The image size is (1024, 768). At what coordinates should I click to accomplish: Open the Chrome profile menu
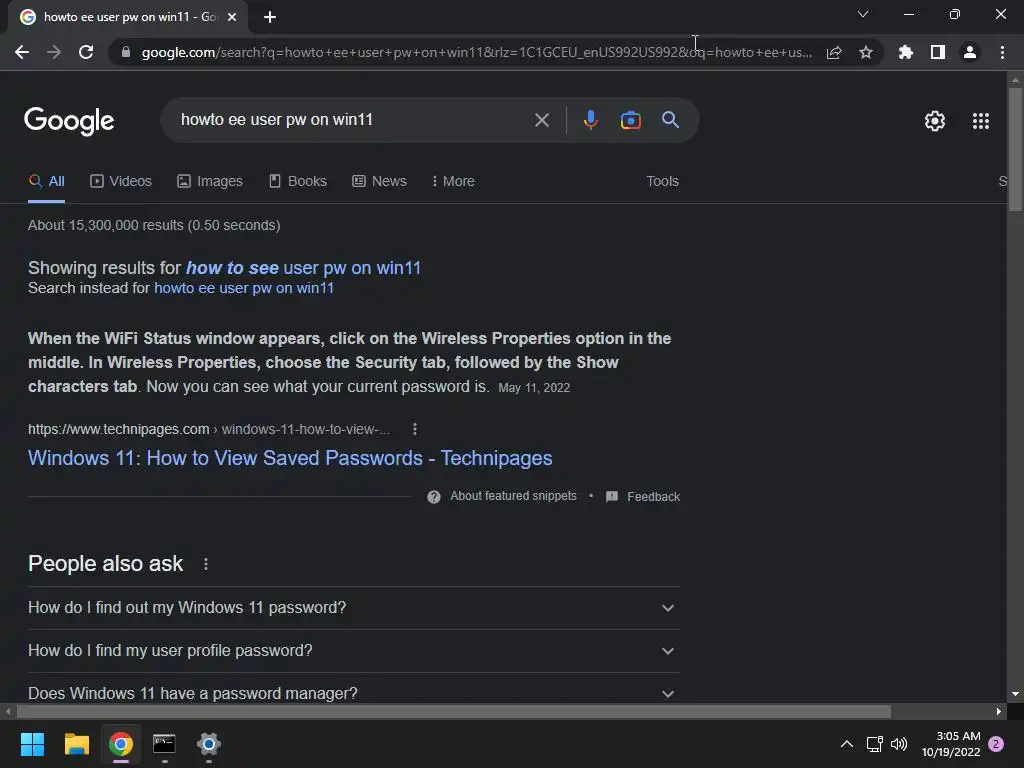970,52
